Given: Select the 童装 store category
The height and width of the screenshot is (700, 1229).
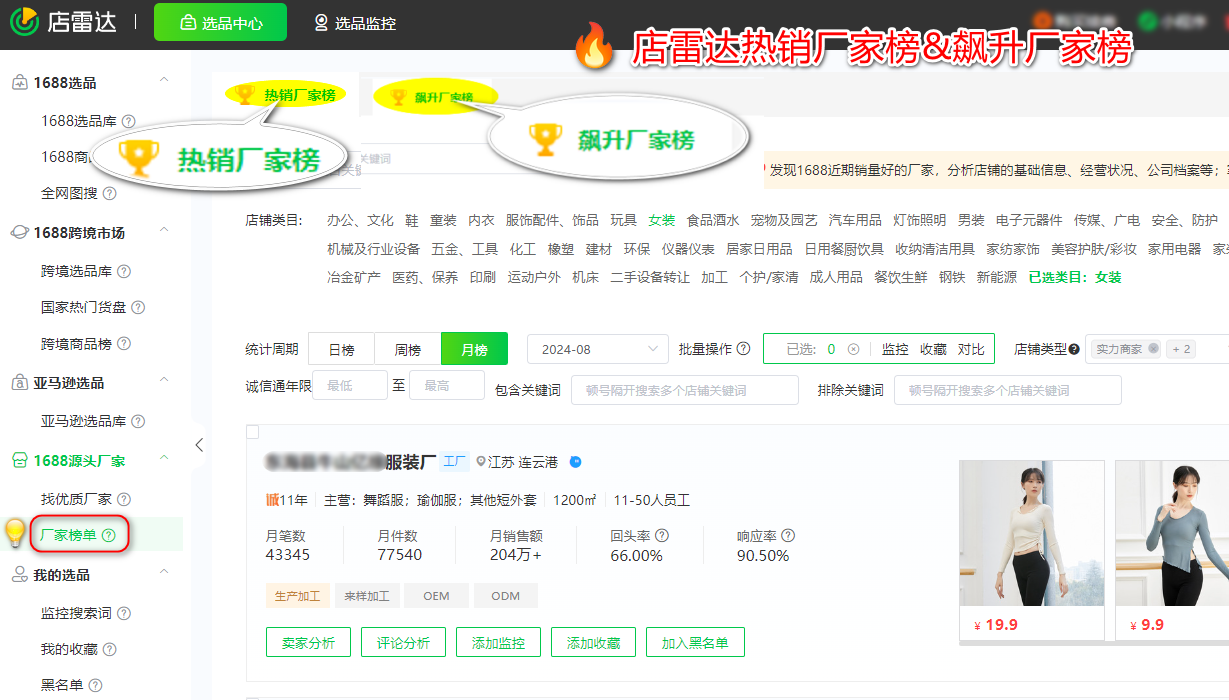Looking at the screenshot, I should 443,221.
